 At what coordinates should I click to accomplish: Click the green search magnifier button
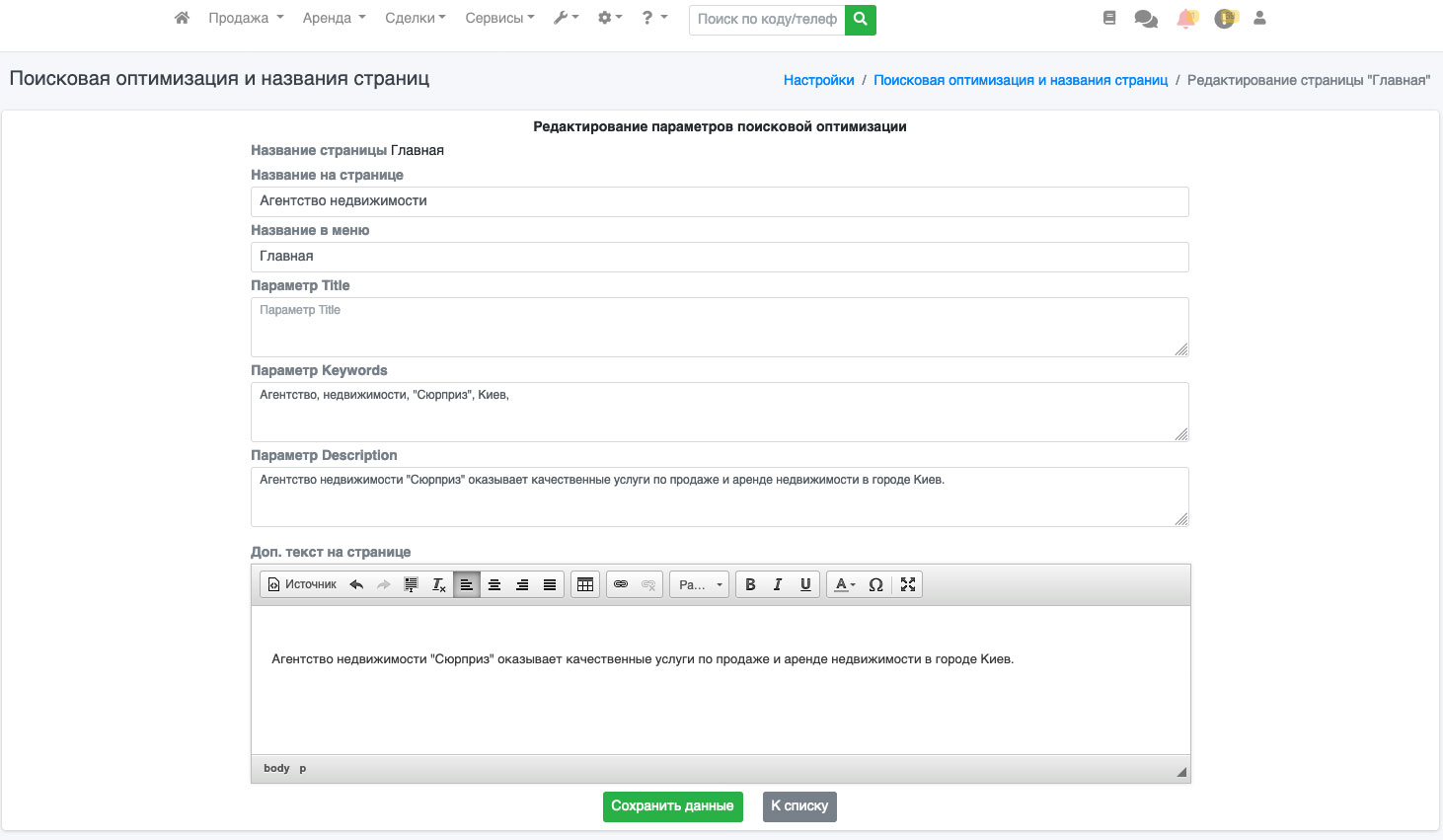860,19
